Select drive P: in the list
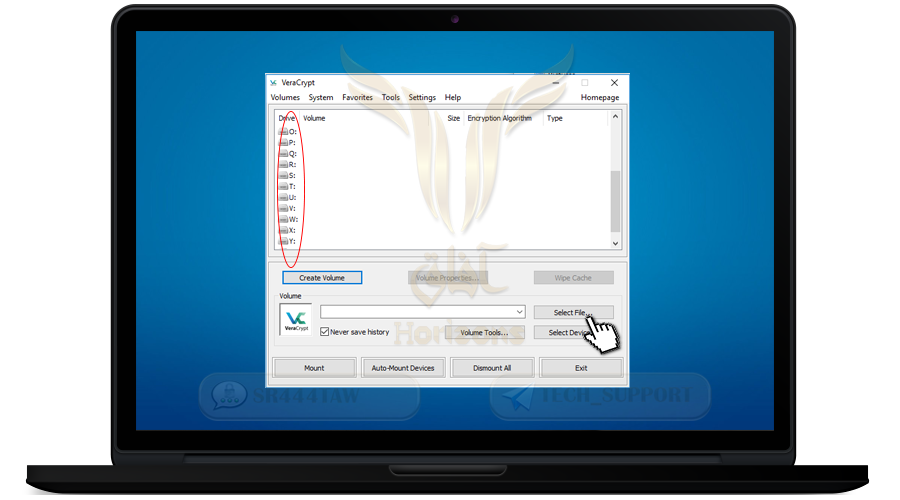 point(288,142)
